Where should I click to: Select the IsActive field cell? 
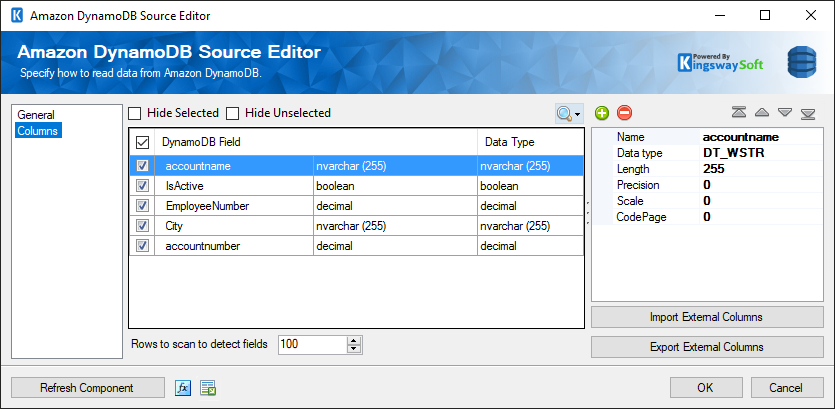pyautogui.click(x=234, y=186)
